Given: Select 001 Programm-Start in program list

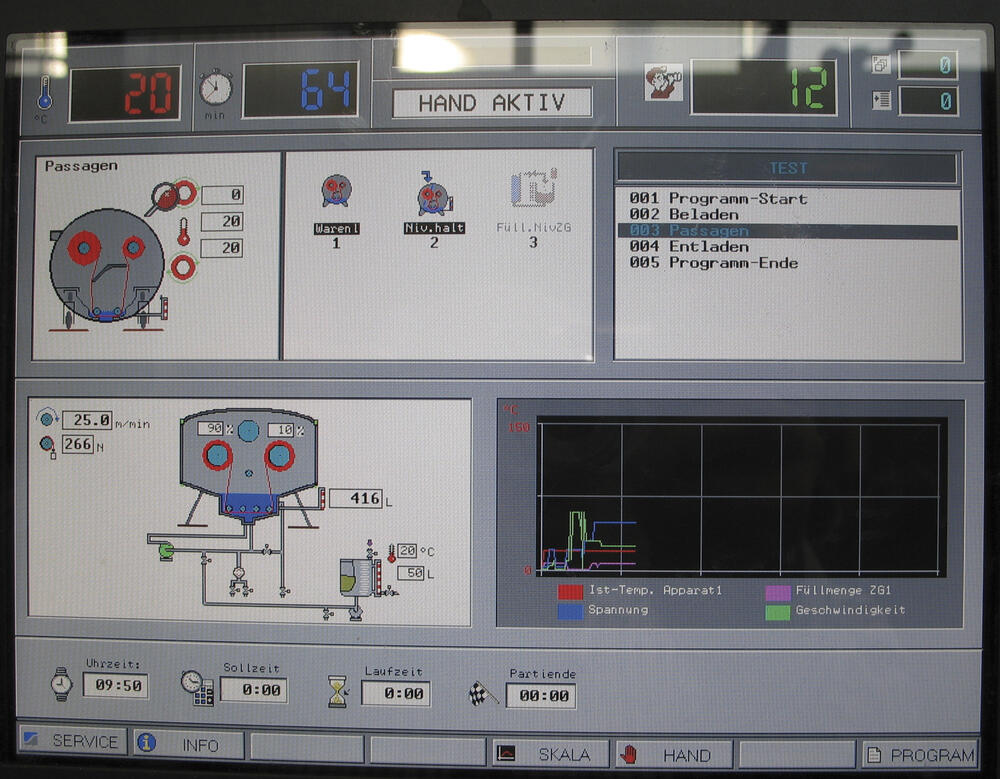Looking at the screenshot, I should (717, 198).
